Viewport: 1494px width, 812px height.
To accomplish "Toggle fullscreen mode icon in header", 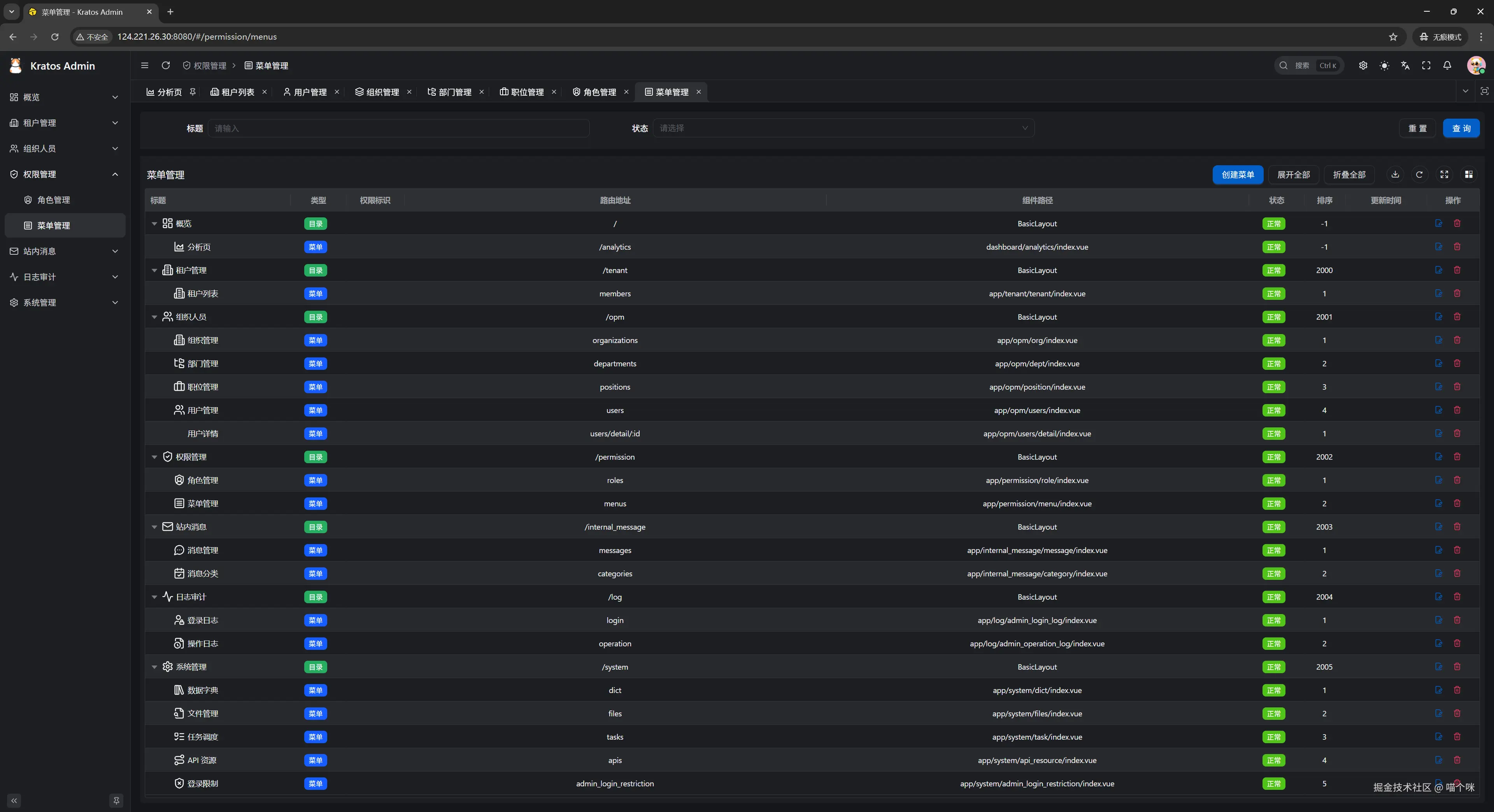I will (1426, 65).
